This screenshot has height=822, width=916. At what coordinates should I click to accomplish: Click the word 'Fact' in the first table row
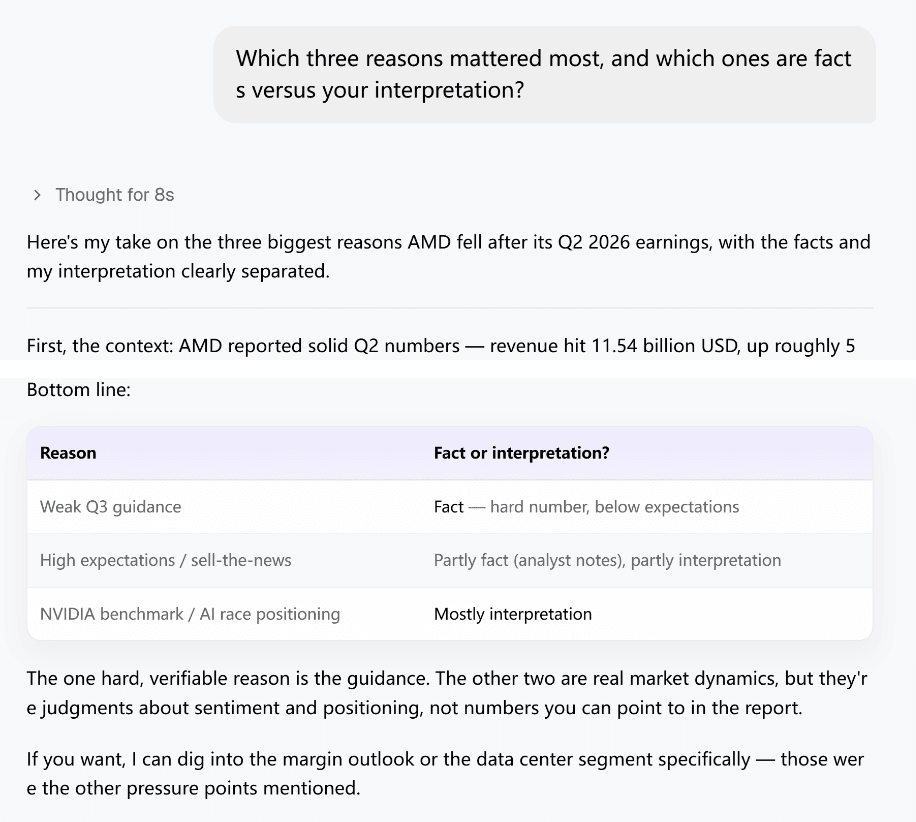[448, 507]
